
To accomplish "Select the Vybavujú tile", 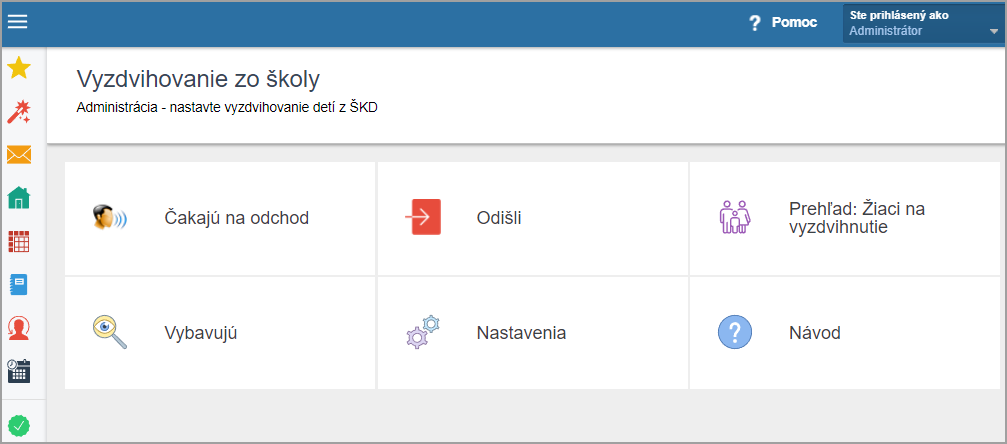I will click(220, 333).
